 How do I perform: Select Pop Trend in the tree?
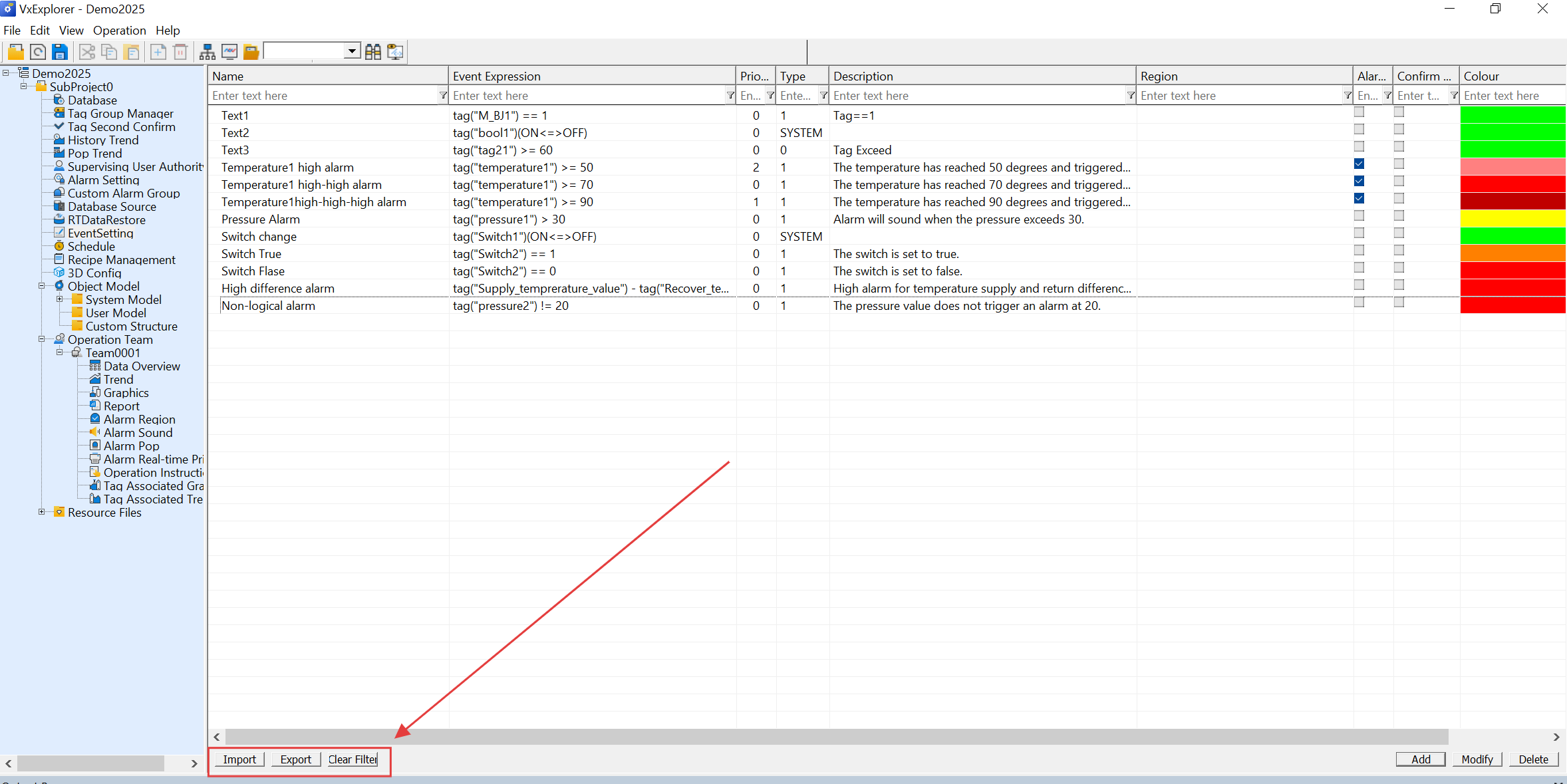(94, 154)
